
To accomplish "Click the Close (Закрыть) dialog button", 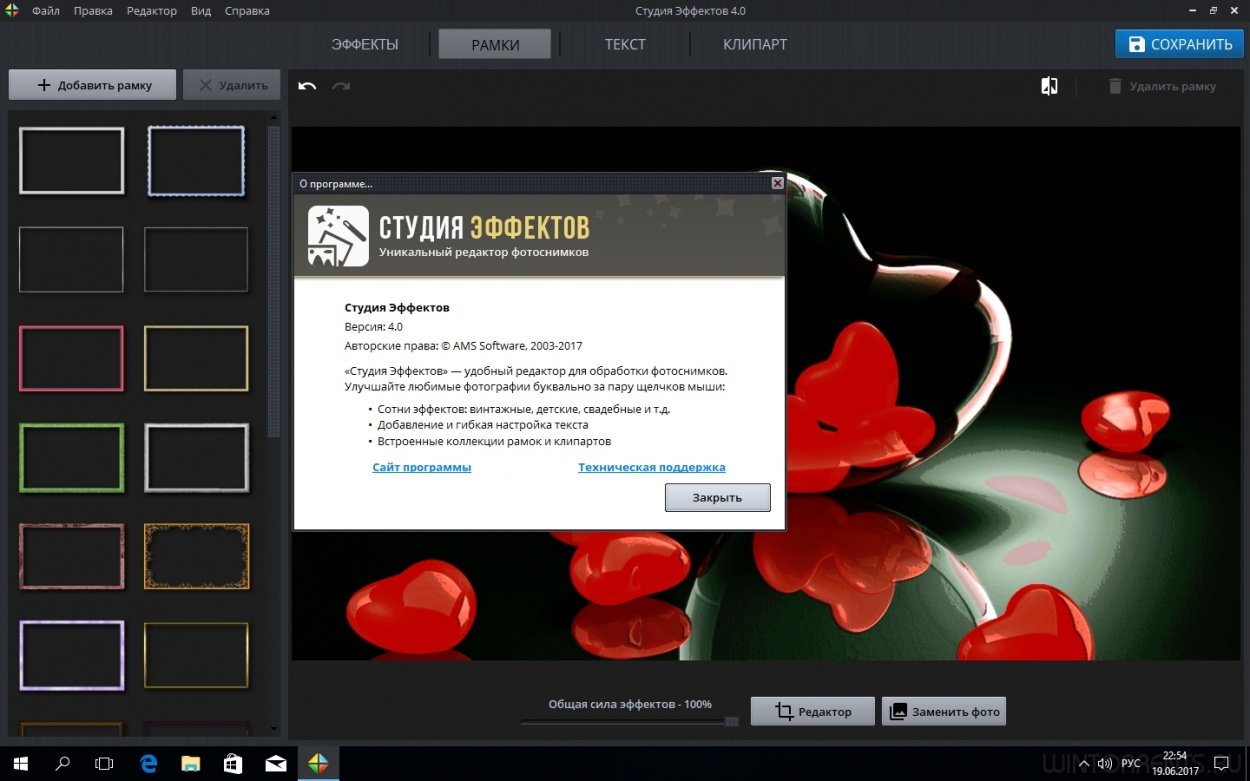I will [x=717, y=497].
